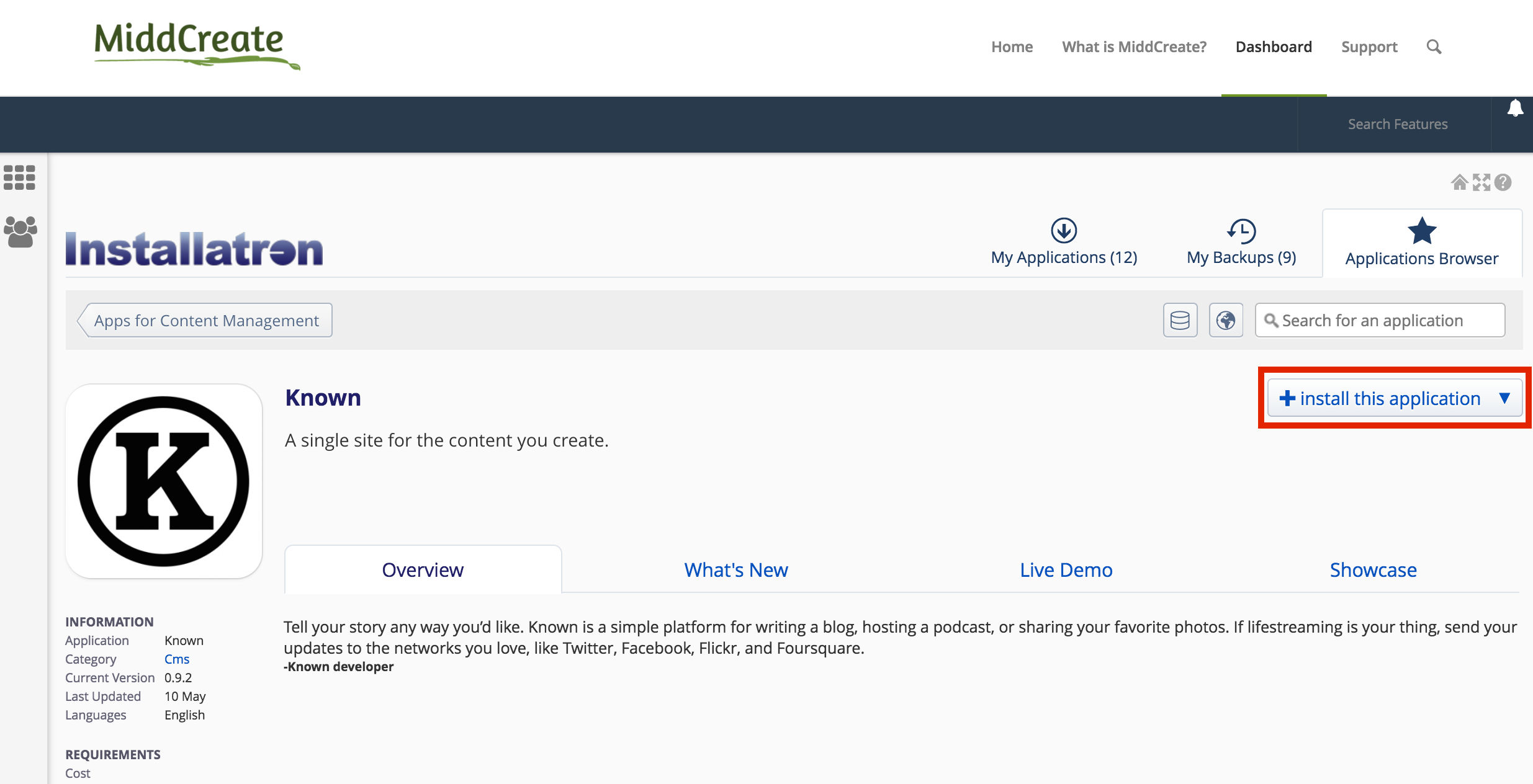1533x784 pixels.
Task: Open the apps grid sidebar icon
Action: 19,177
